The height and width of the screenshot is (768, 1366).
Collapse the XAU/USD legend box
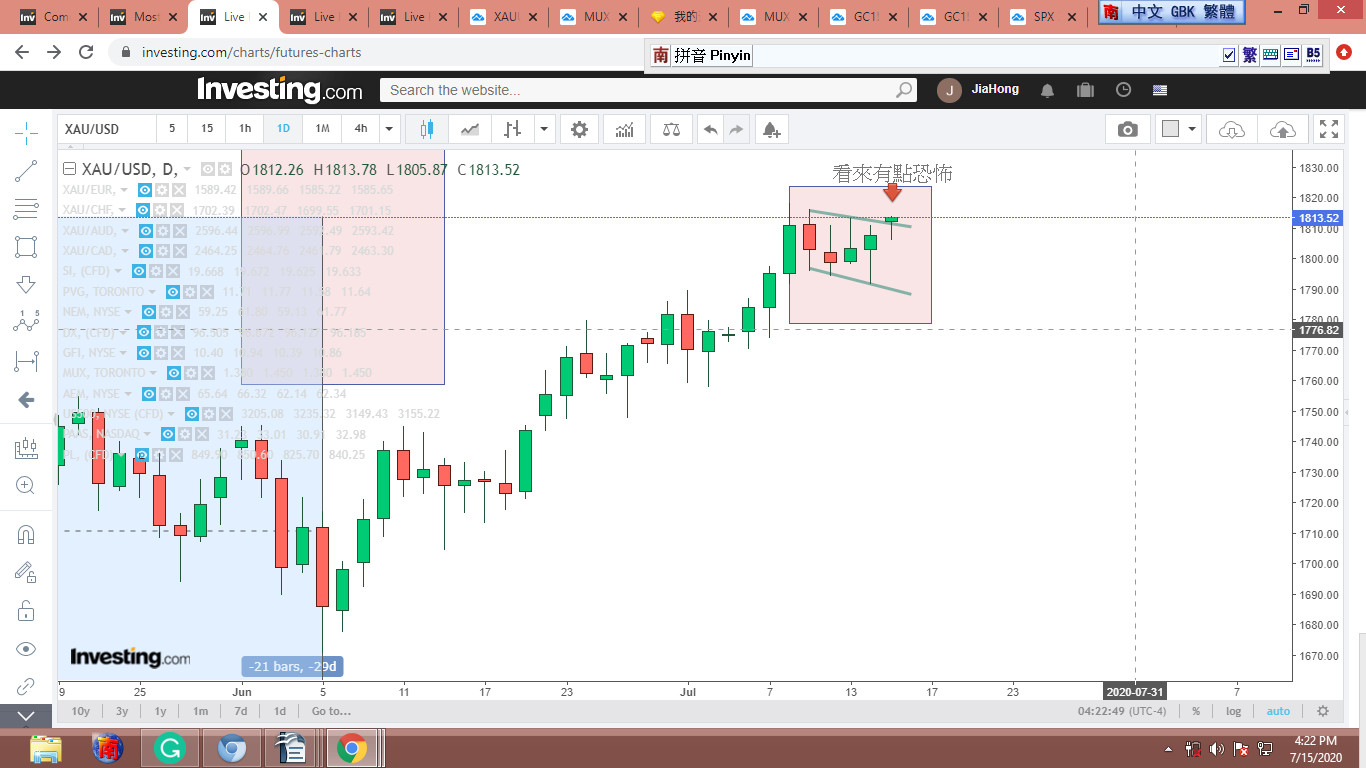coord(69,169)
